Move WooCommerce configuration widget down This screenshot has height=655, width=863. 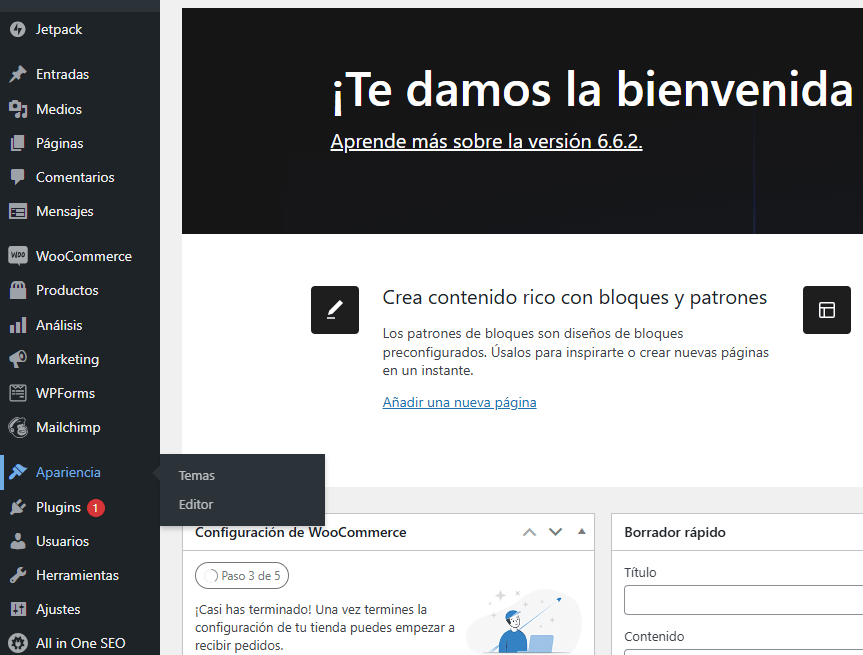pyautogui.click(x=555, y=532)
